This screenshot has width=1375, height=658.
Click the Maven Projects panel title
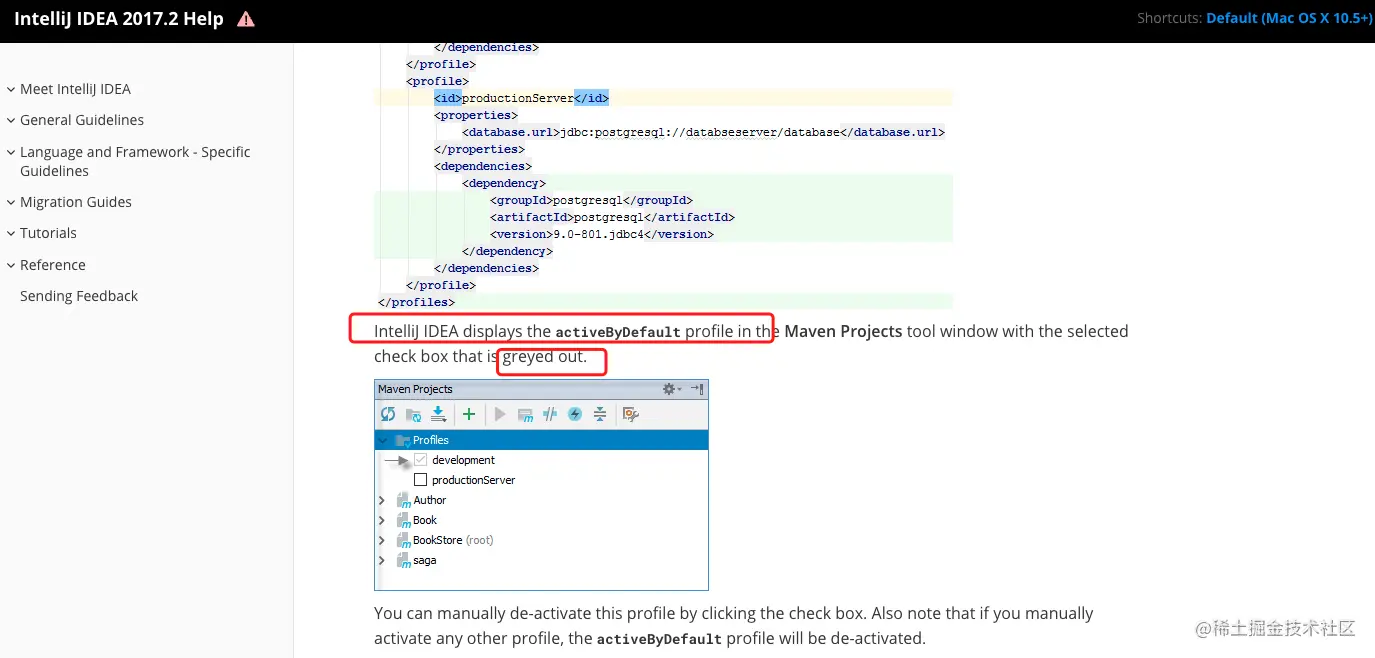click(415, 389)
